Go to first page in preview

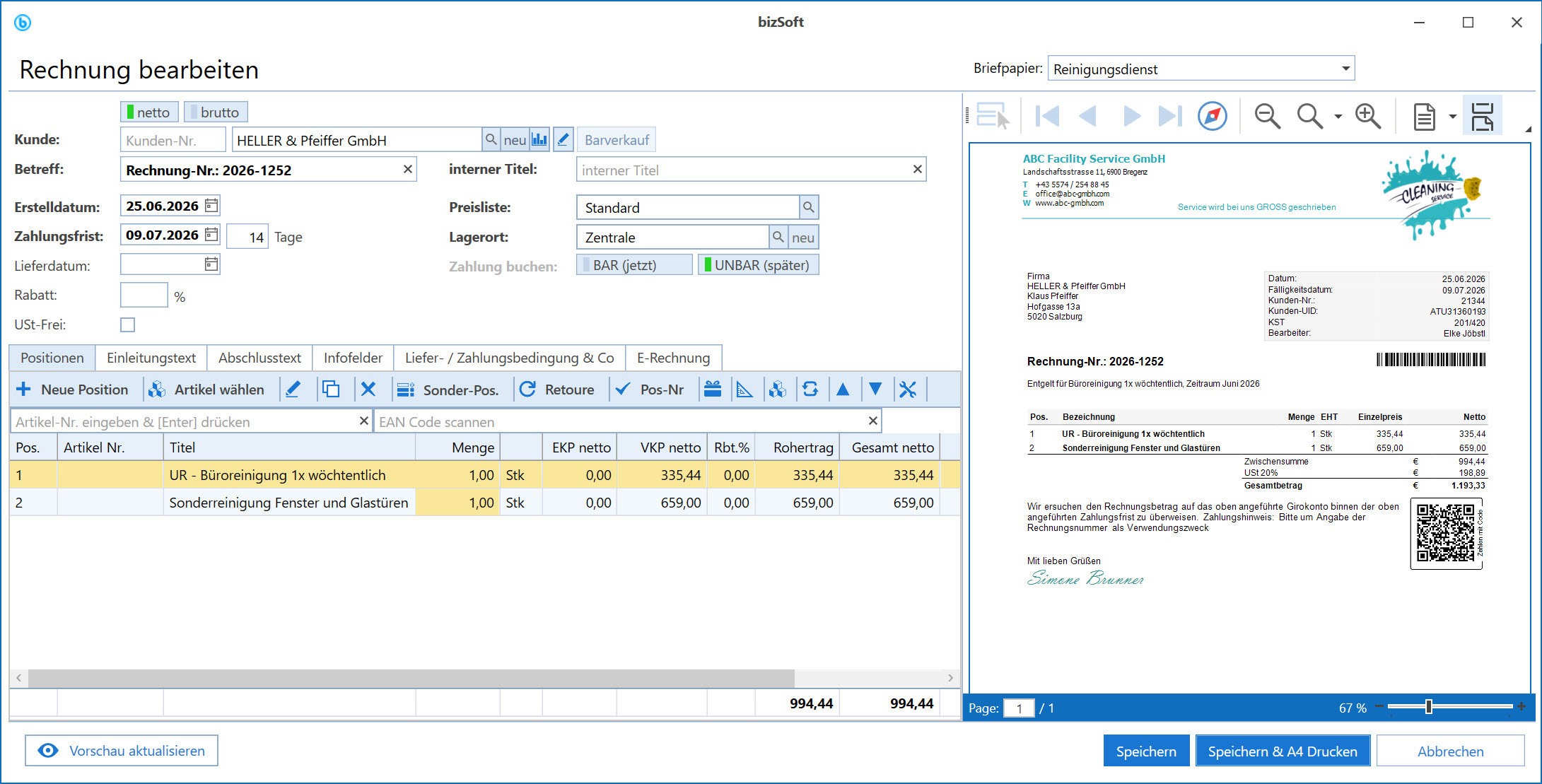(x=1047, y=116)
